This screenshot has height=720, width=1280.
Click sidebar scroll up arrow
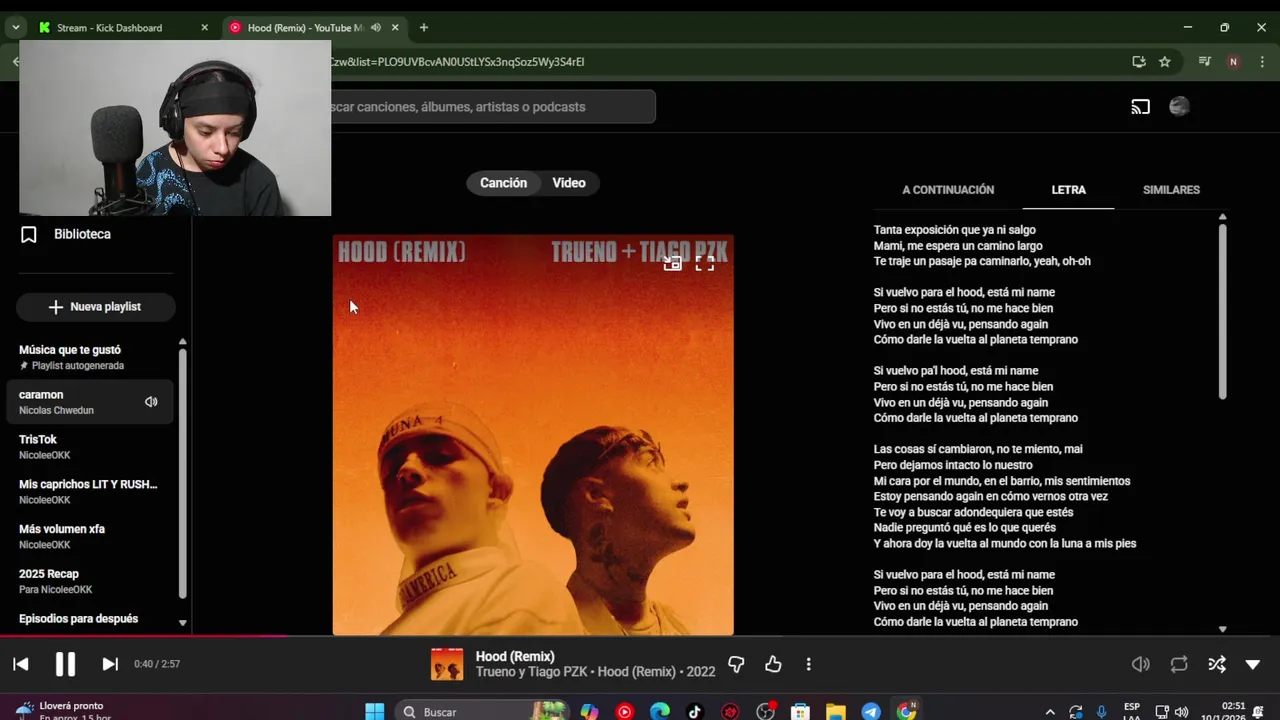[182, 342]
